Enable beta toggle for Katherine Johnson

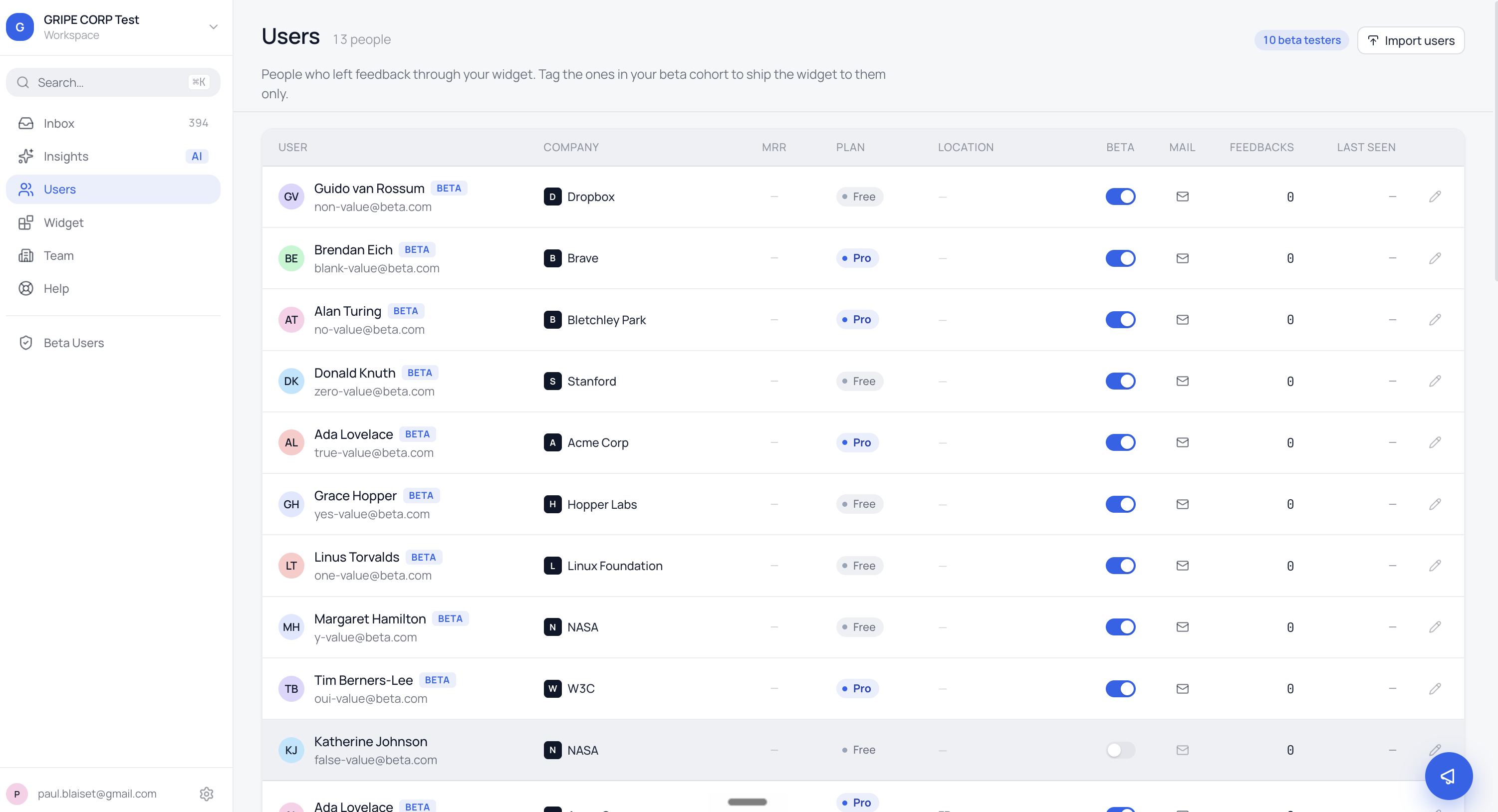tap(1120, 750)
